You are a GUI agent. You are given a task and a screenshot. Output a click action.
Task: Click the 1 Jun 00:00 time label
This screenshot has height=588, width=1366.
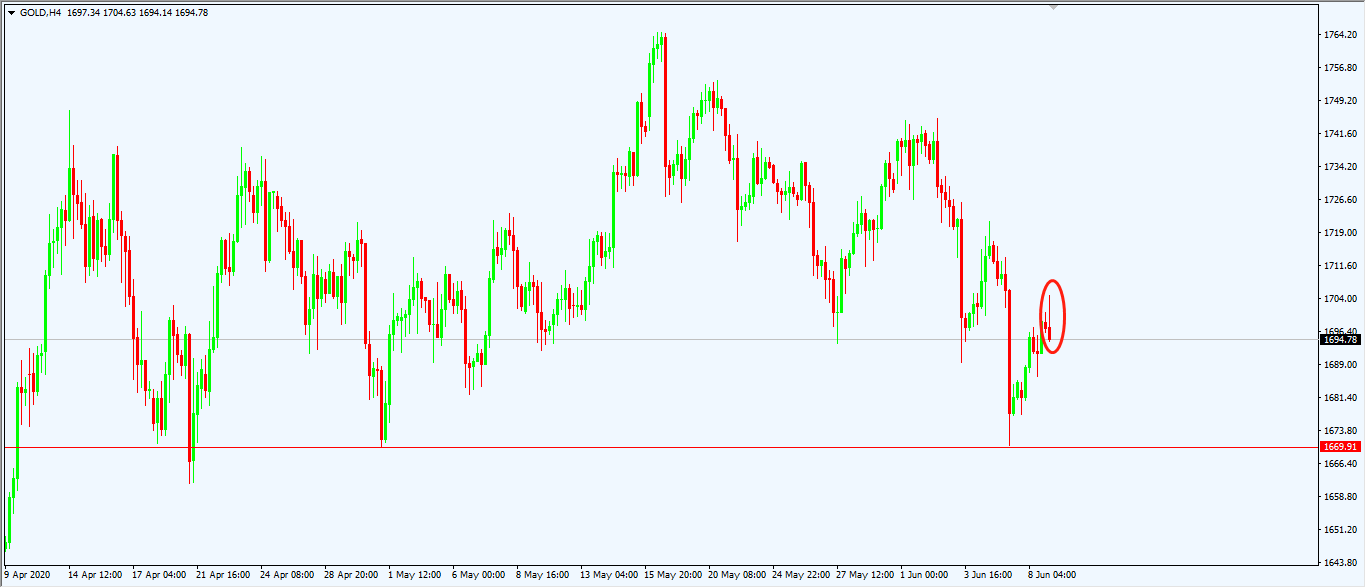click(x=923, y=575)
